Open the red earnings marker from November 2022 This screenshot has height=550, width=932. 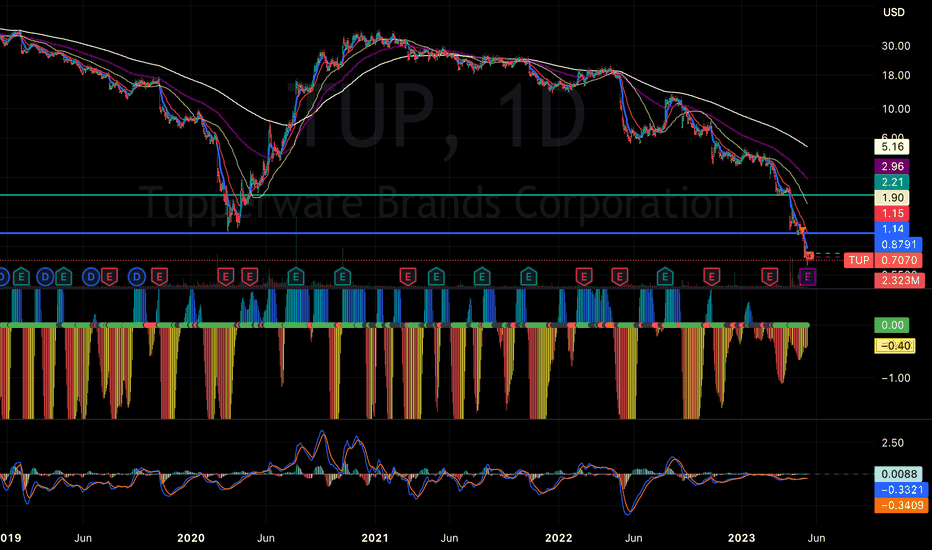coord(711,276)
